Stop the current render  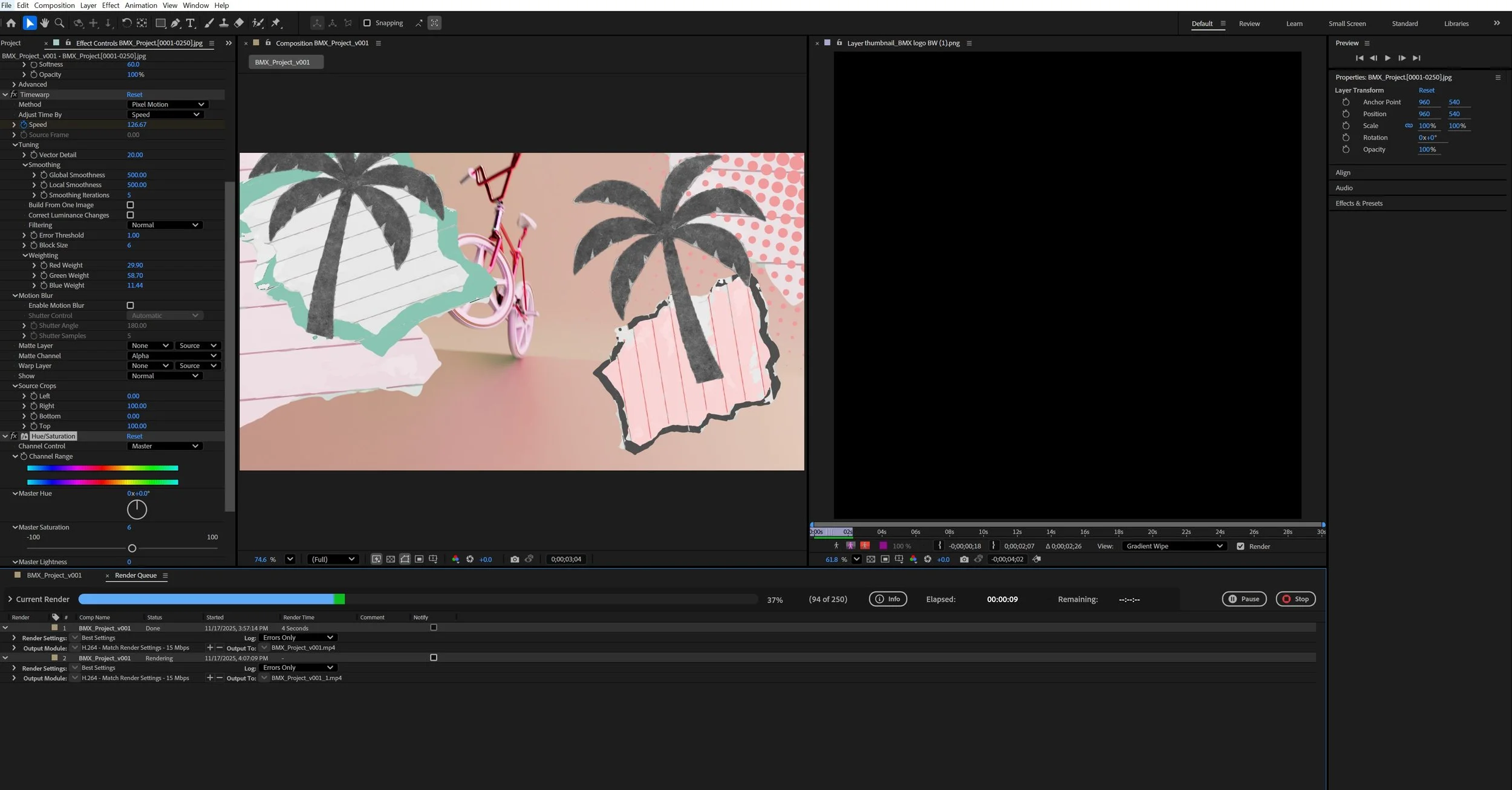click(x=1295, y=599)
